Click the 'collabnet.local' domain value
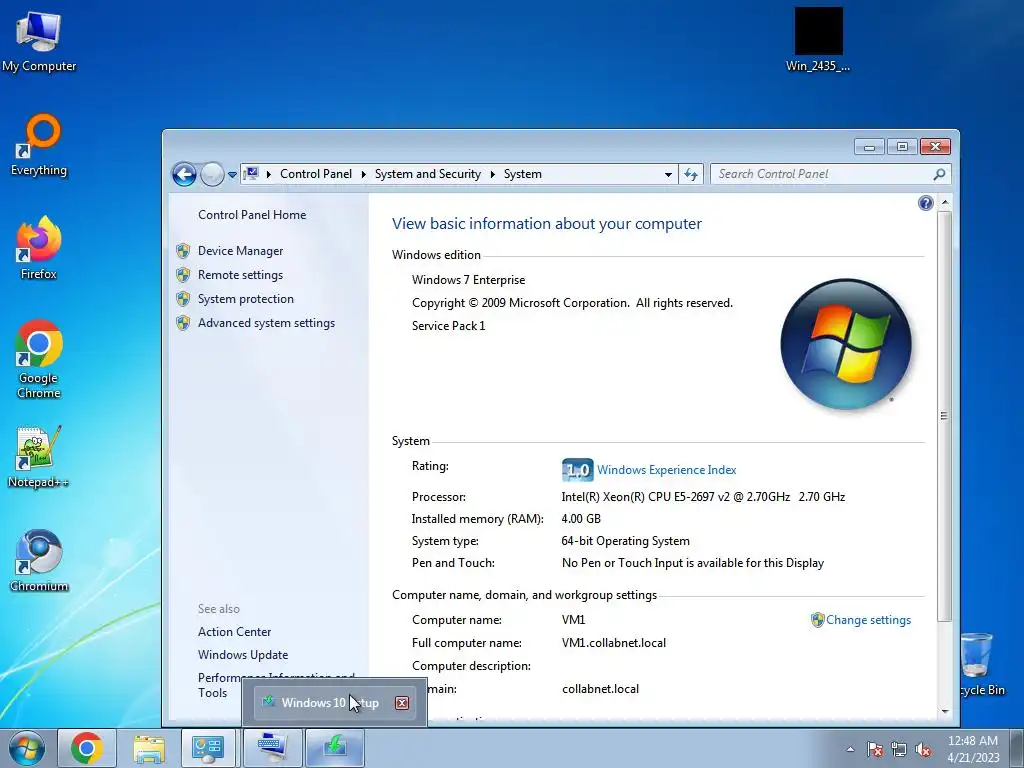 [x=600, y=689]
